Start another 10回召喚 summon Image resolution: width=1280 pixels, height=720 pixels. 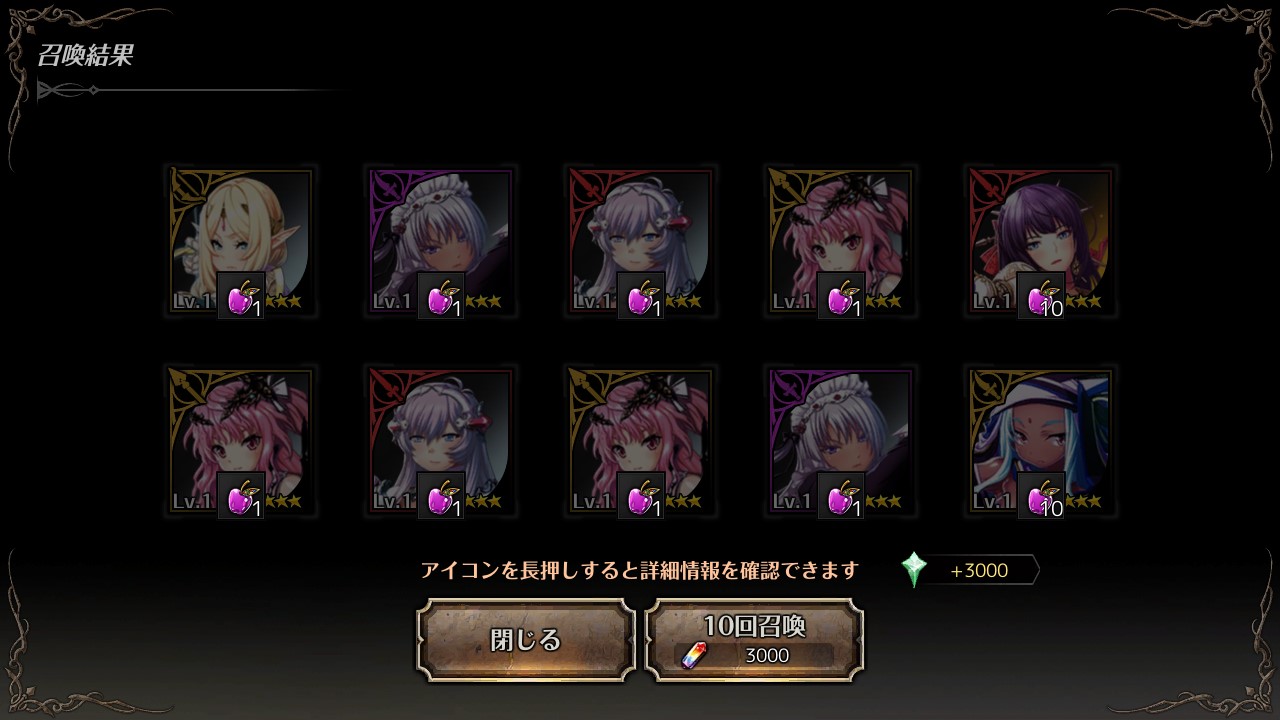tap(754, 640)
